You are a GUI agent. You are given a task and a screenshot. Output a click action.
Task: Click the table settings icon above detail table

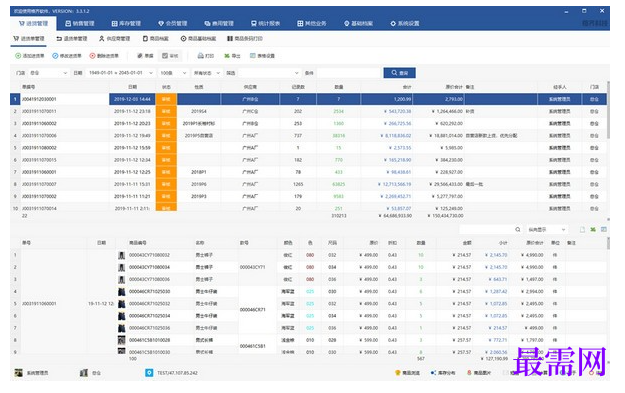click(x=603, y=230)
